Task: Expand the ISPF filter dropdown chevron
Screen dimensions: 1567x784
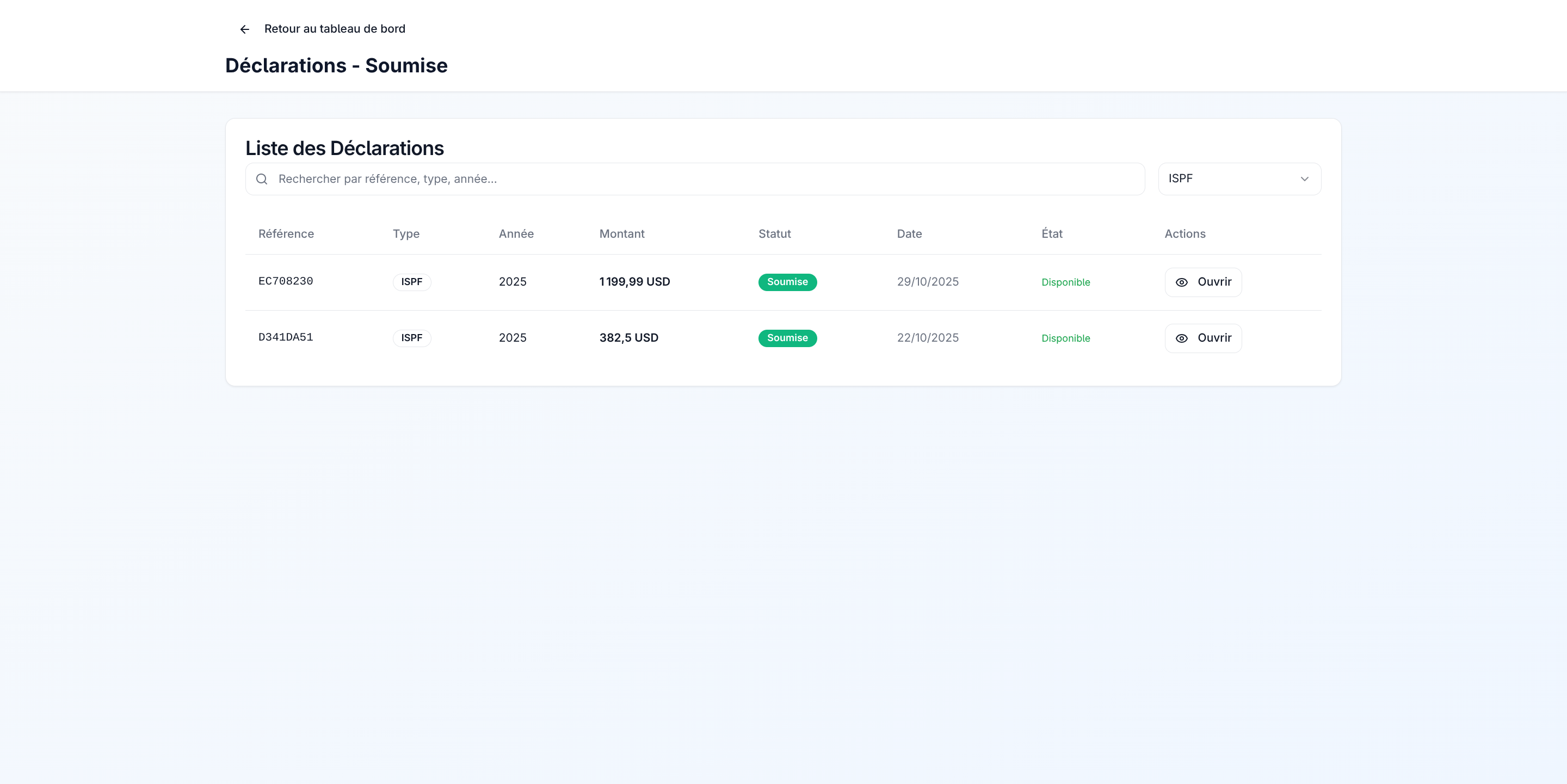Action: tap(1304, 179)
